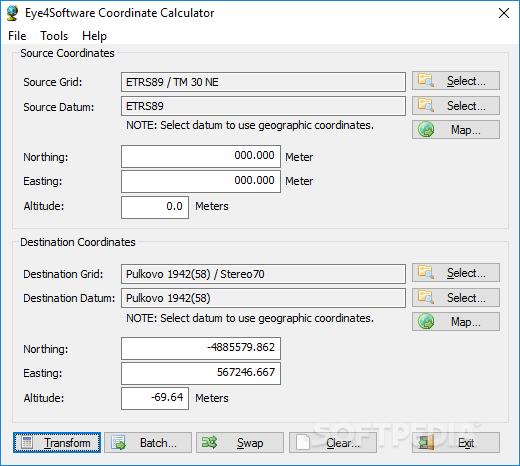
Task: Click the Transform button
Action: tap(57, 443)
